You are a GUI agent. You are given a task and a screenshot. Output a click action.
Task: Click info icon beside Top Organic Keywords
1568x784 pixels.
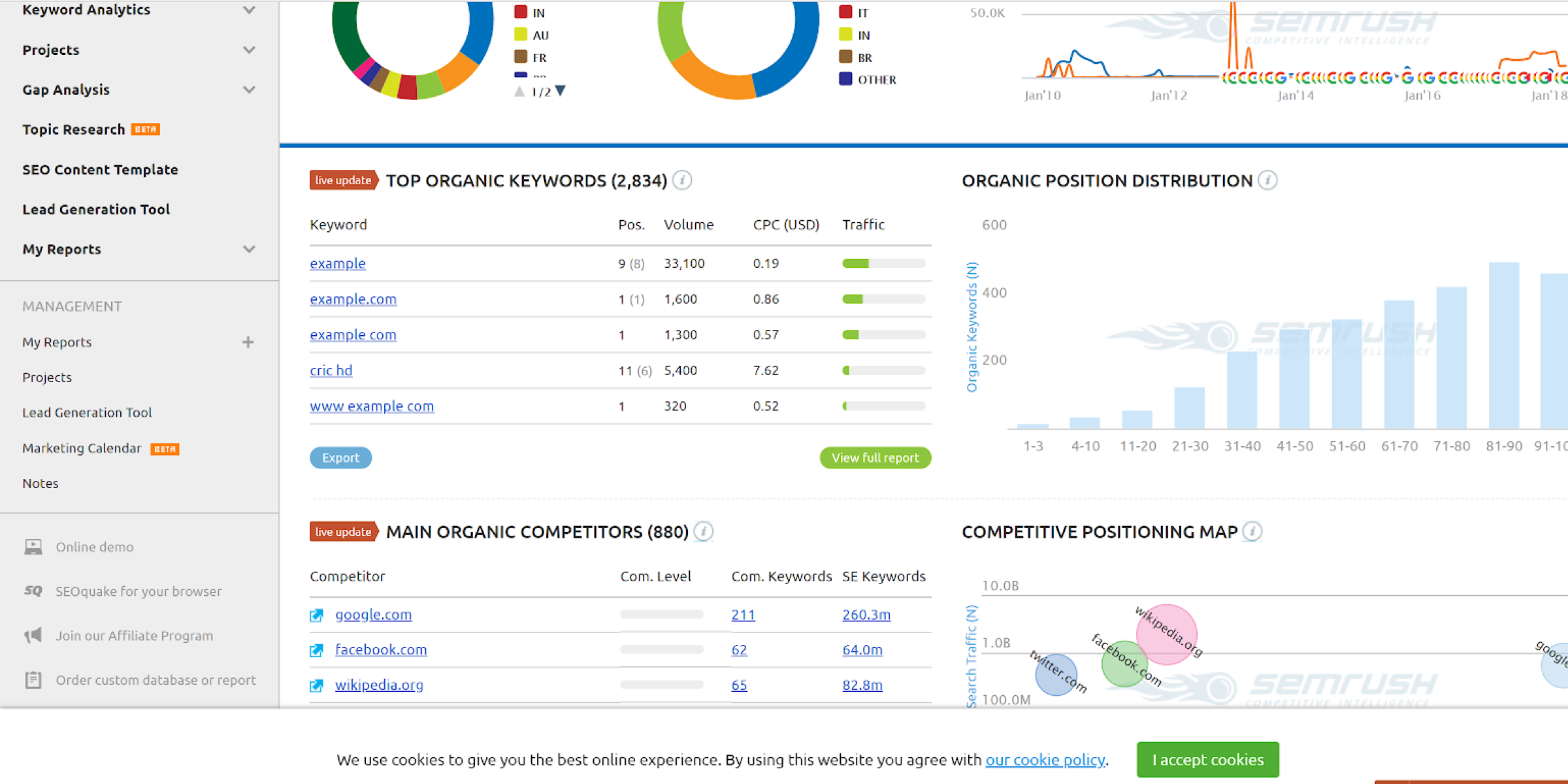682,180
